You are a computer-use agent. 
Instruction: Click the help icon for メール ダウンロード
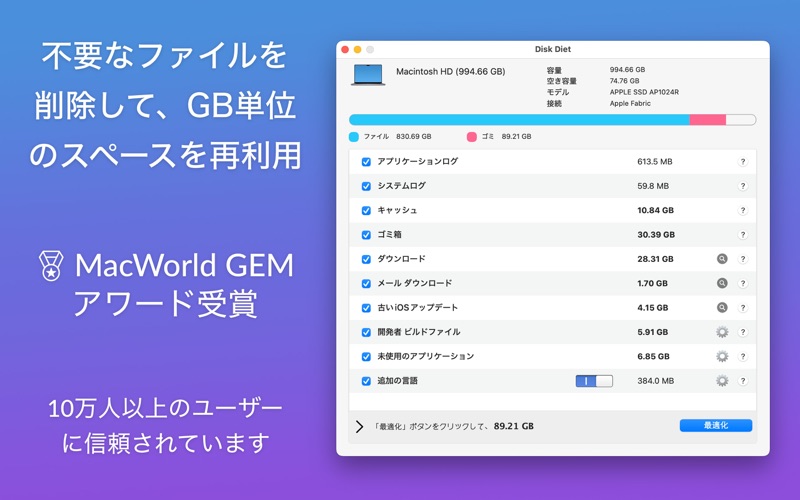[743, 283]
